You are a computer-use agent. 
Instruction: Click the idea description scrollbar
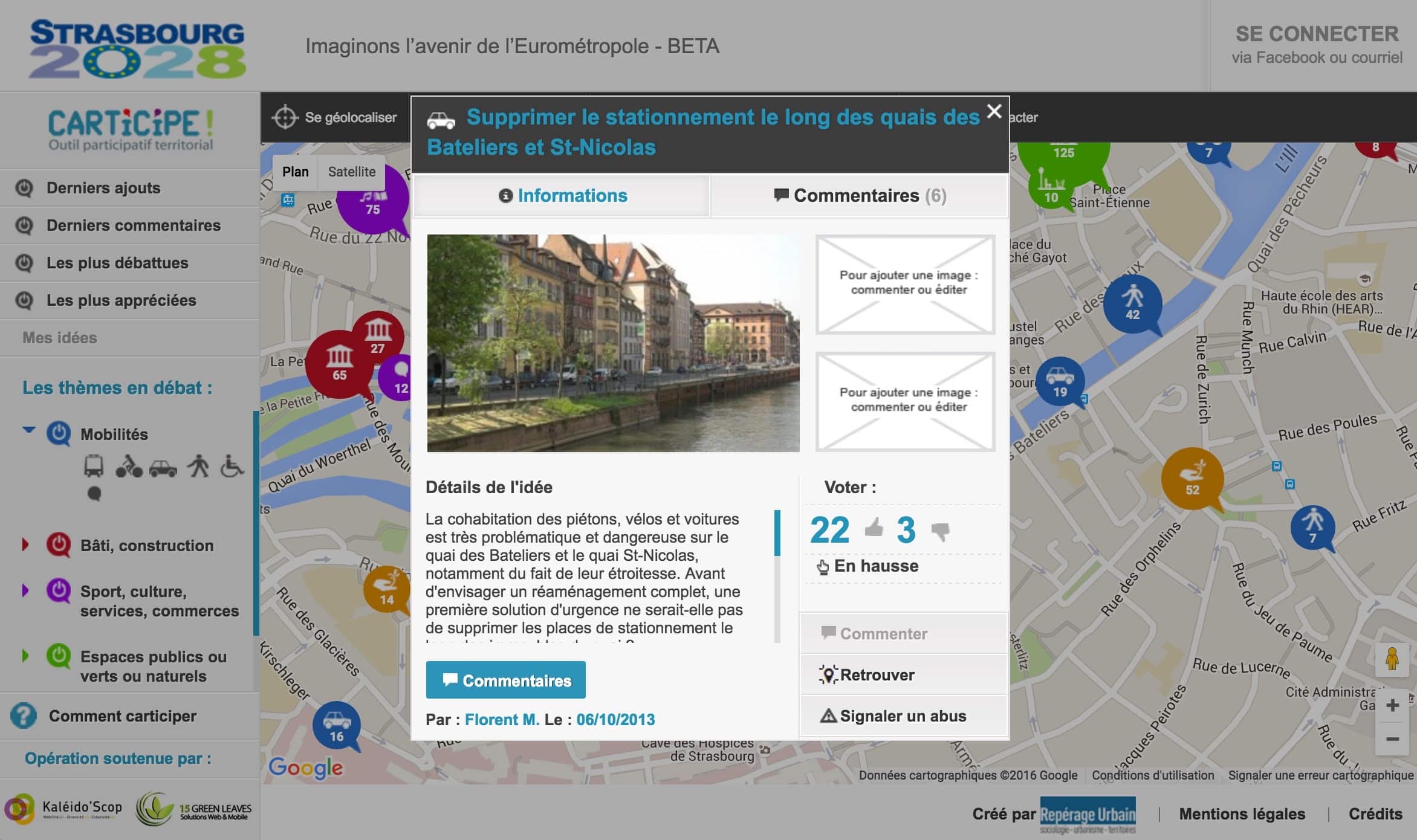[777, 533]
